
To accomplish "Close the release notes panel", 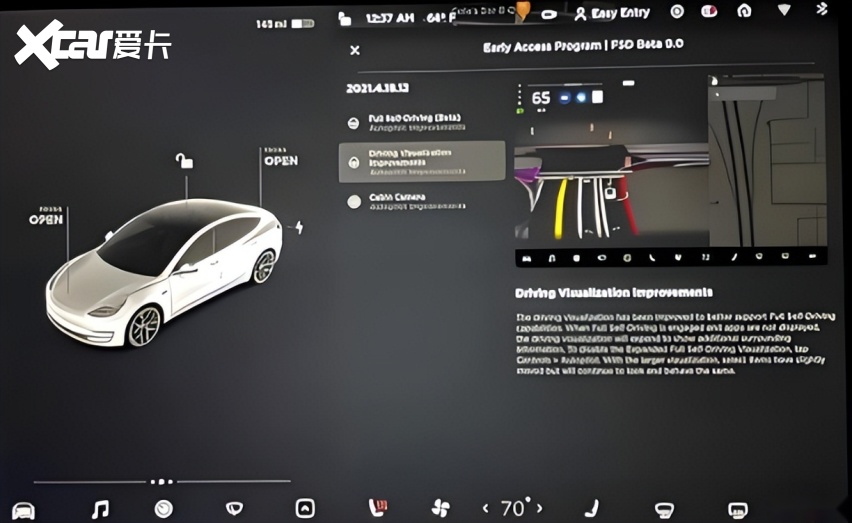I will [x=355, y=50].
